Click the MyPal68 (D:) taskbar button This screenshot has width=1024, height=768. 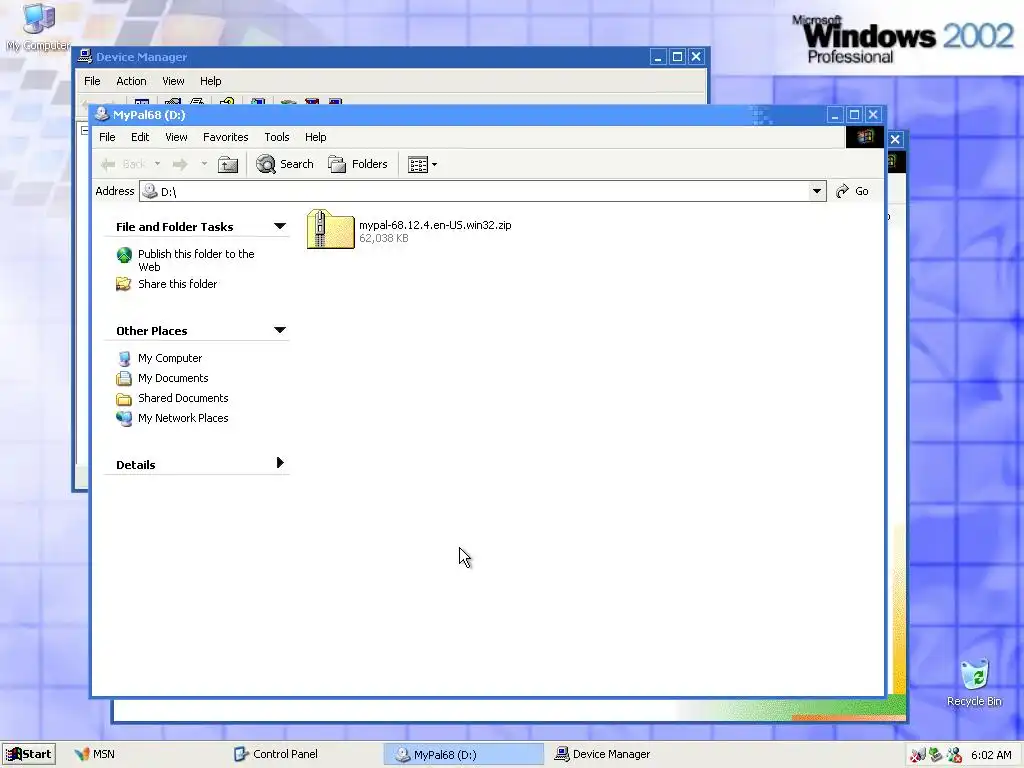point(463,755)
